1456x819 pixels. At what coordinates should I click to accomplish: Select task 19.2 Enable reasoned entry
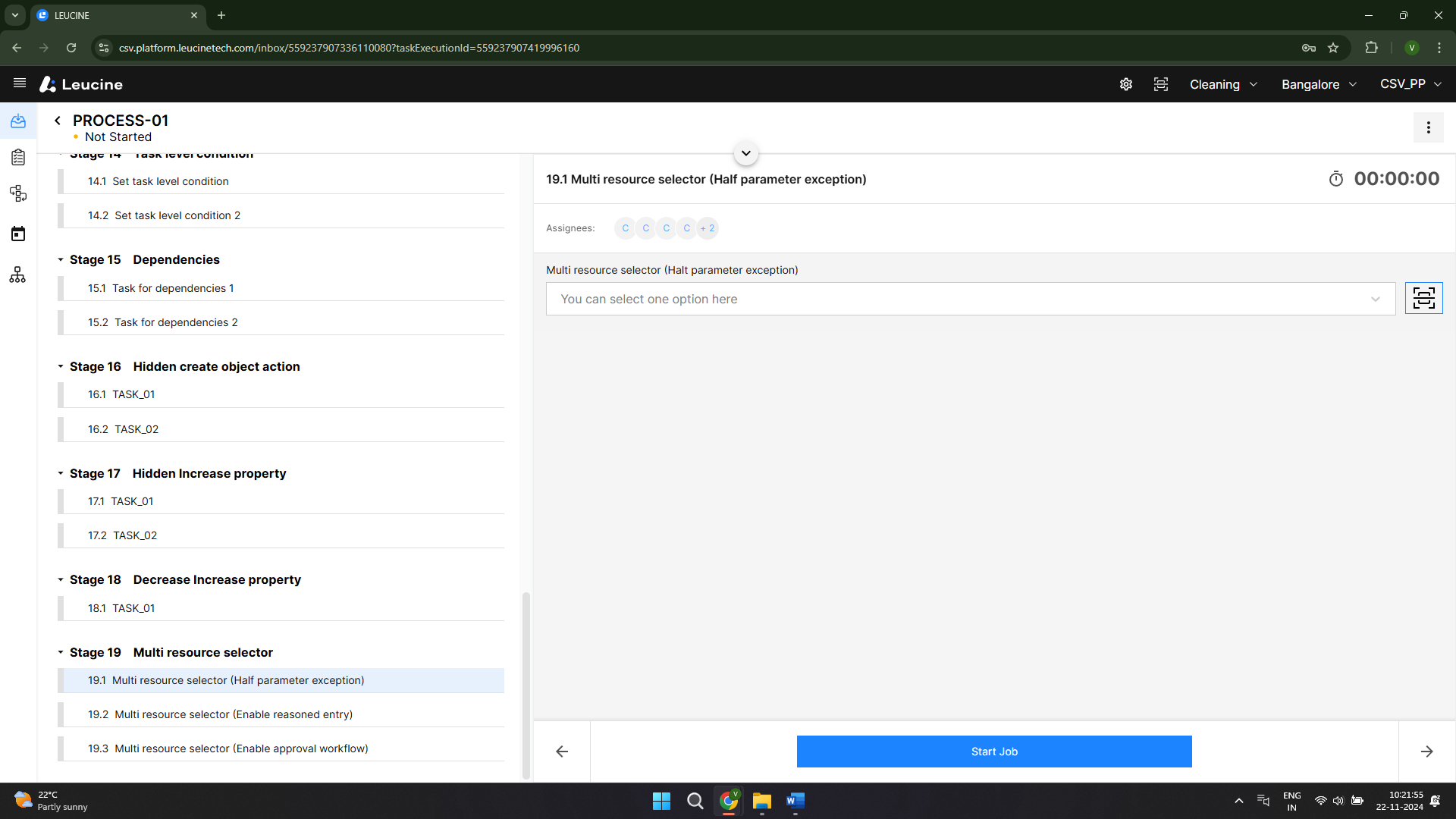[281, 714]
